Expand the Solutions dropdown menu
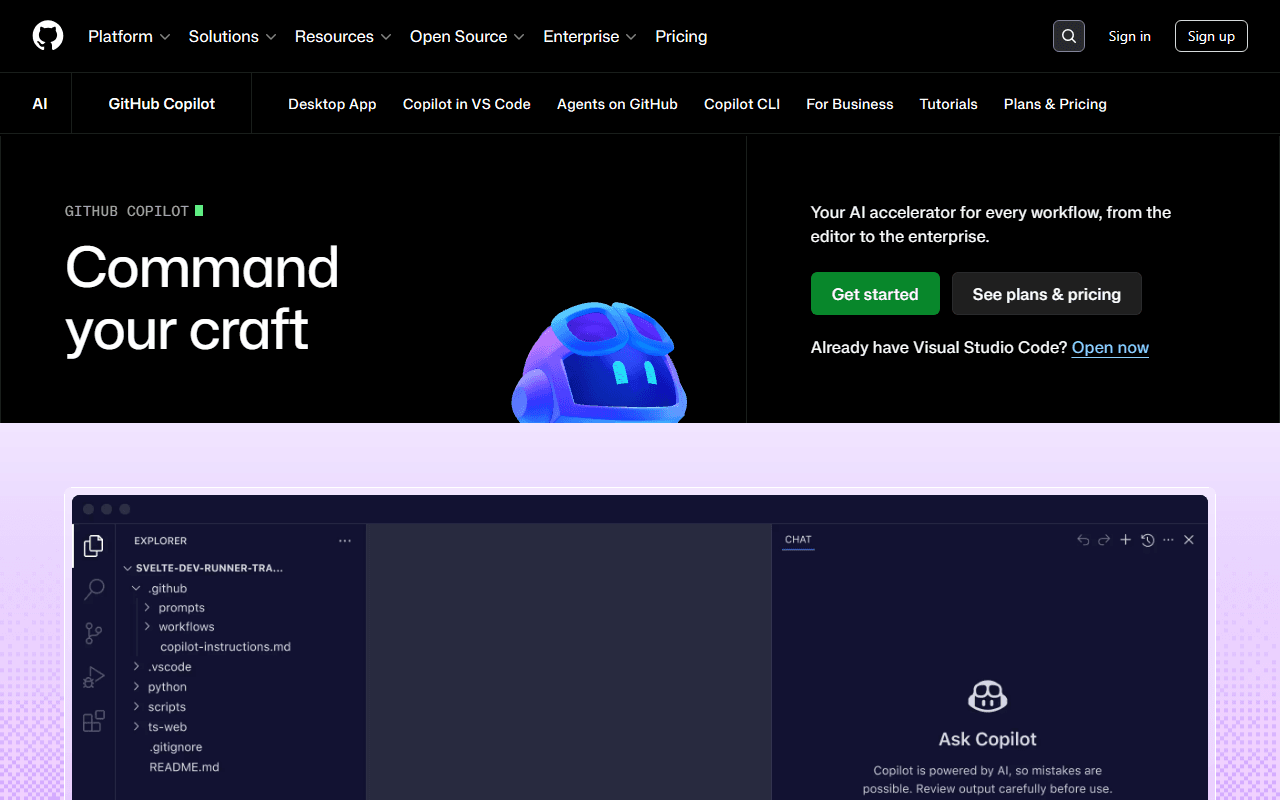Viewport: 1280px width, 800px height. (x=232, y=36)
